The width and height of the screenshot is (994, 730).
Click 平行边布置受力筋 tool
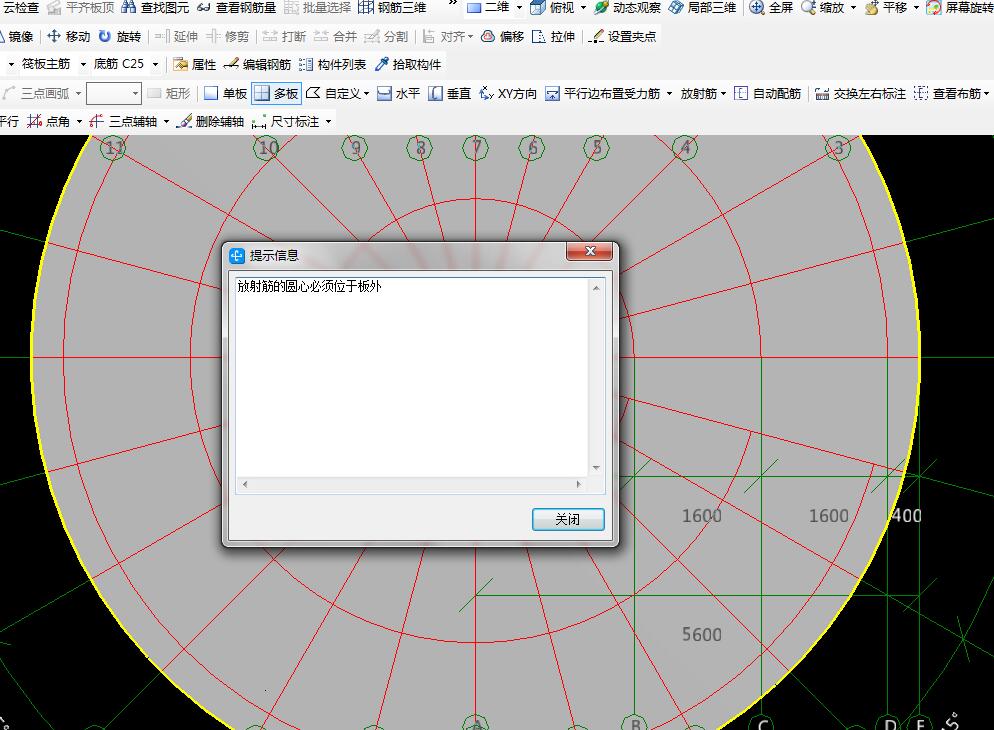pos(603,93)
